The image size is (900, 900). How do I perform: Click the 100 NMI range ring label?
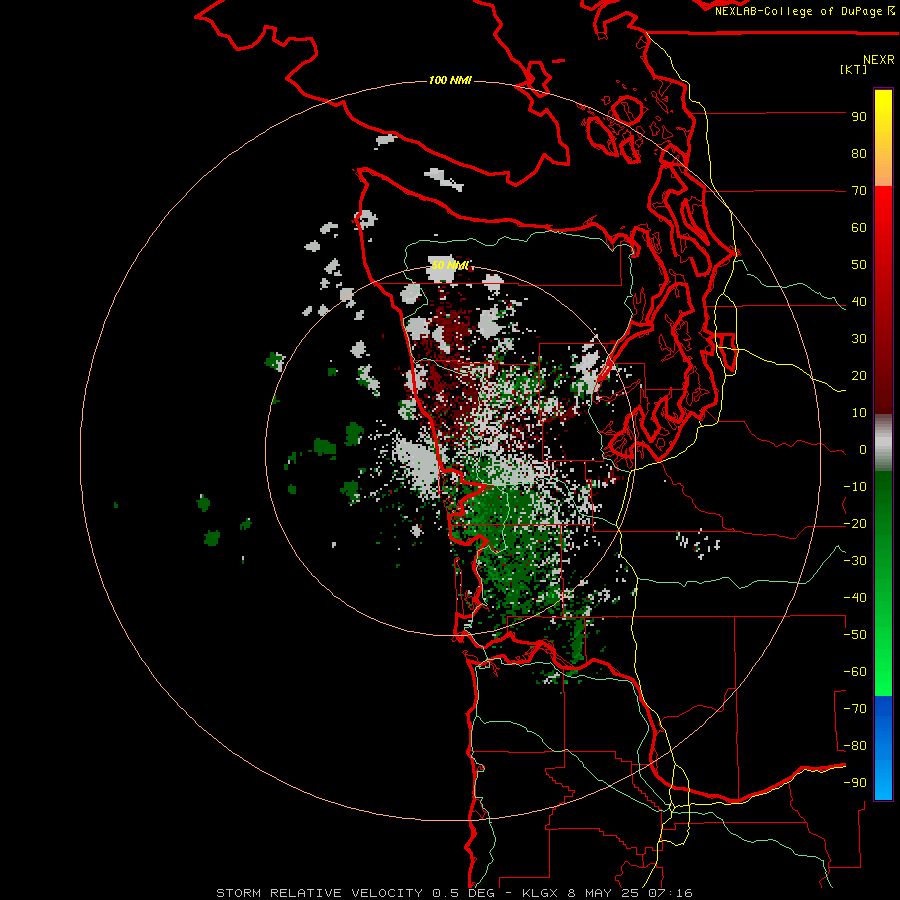450,80
